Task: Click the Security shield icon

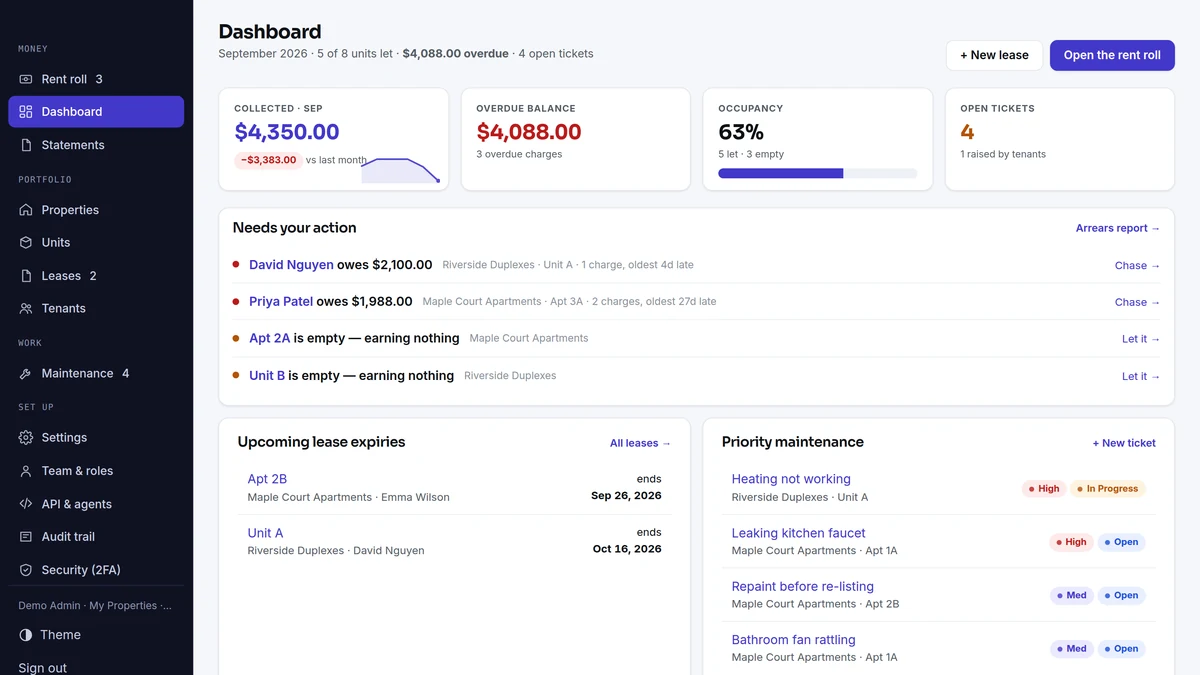Action: pyautogui.click(x=26, y=570)
